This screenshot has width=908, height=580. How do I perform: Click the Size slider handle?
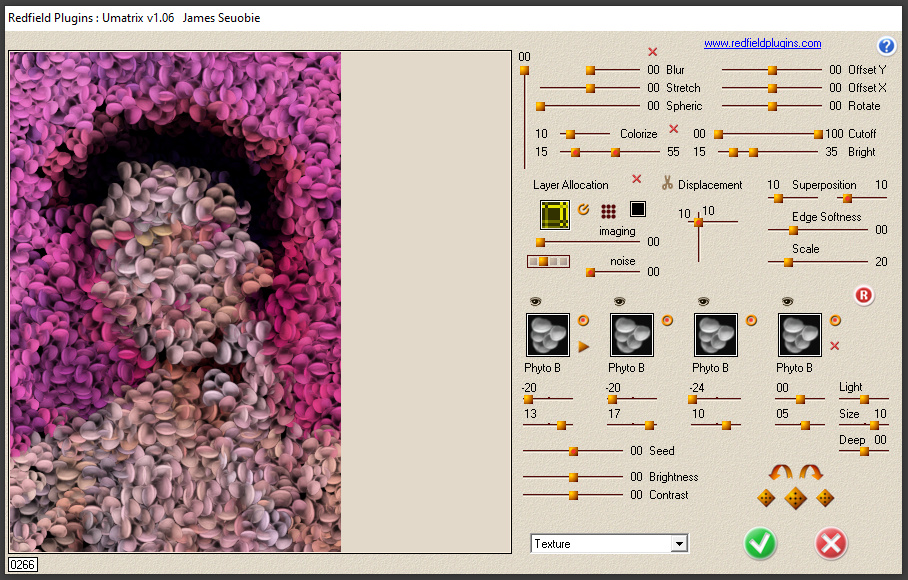click(874, 425)
